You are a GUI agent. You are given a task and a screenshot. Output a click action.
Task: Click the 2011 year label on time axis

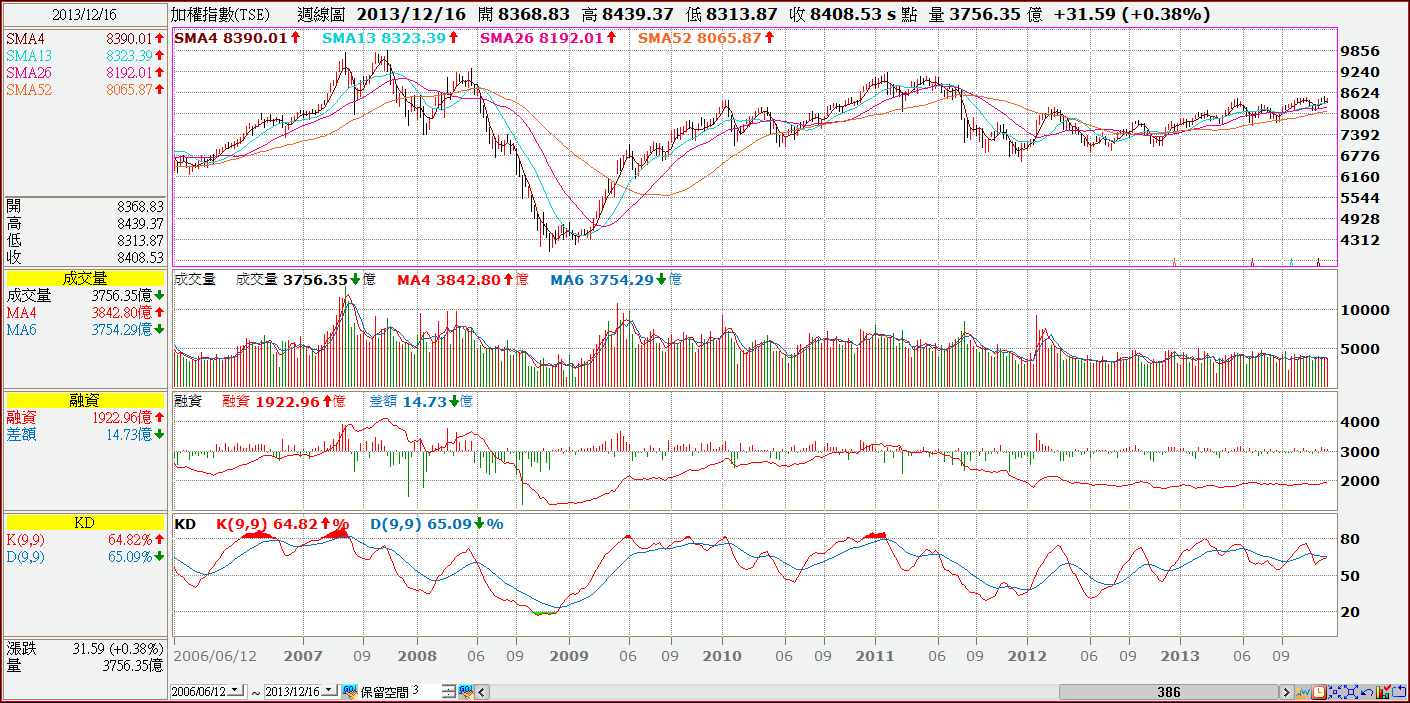point(874,656)
